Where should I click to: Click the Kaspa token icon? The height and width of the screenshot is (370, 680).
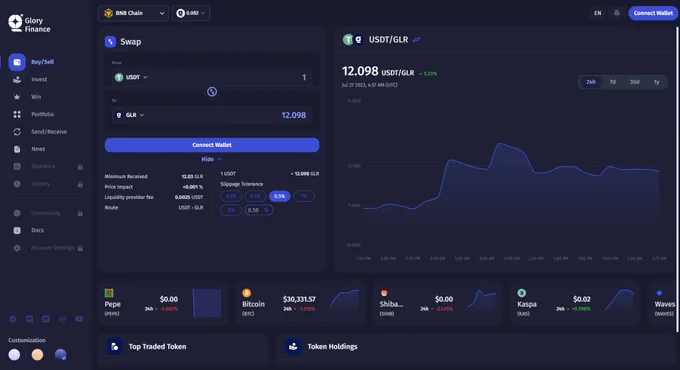521,293
